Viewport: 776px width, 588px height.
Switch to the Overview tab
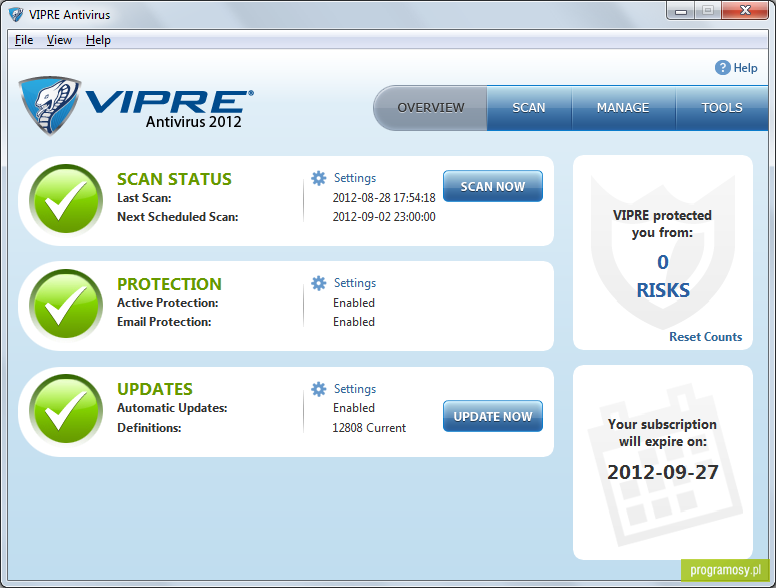tap(431, 108)
